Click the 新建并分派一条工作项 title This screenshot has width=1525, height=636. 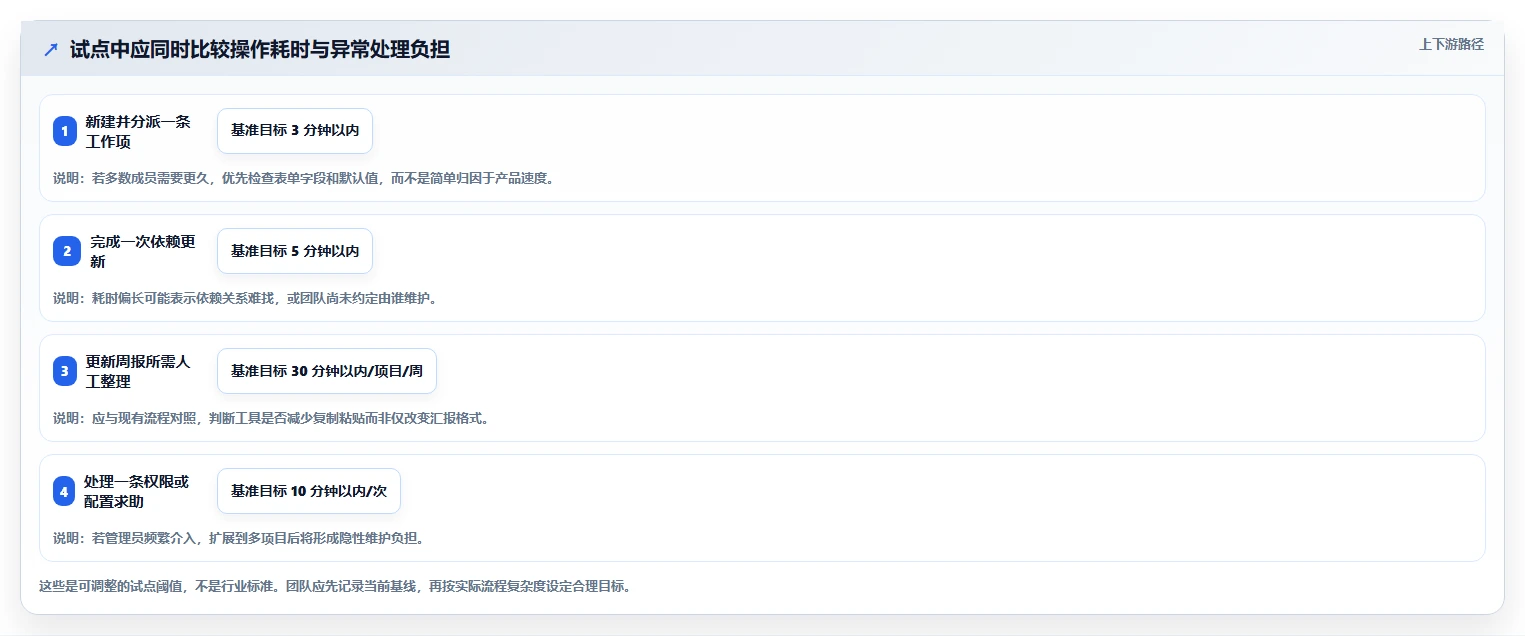138,131
